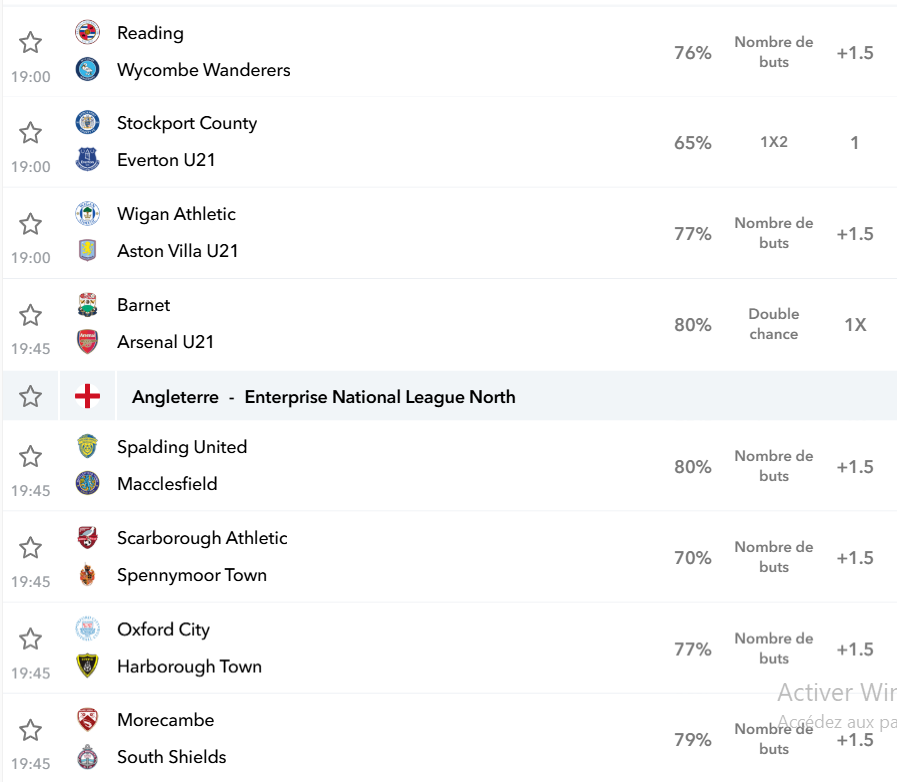
Task: Click the 80% probability for Spalding United
Action: pos(692,467)
